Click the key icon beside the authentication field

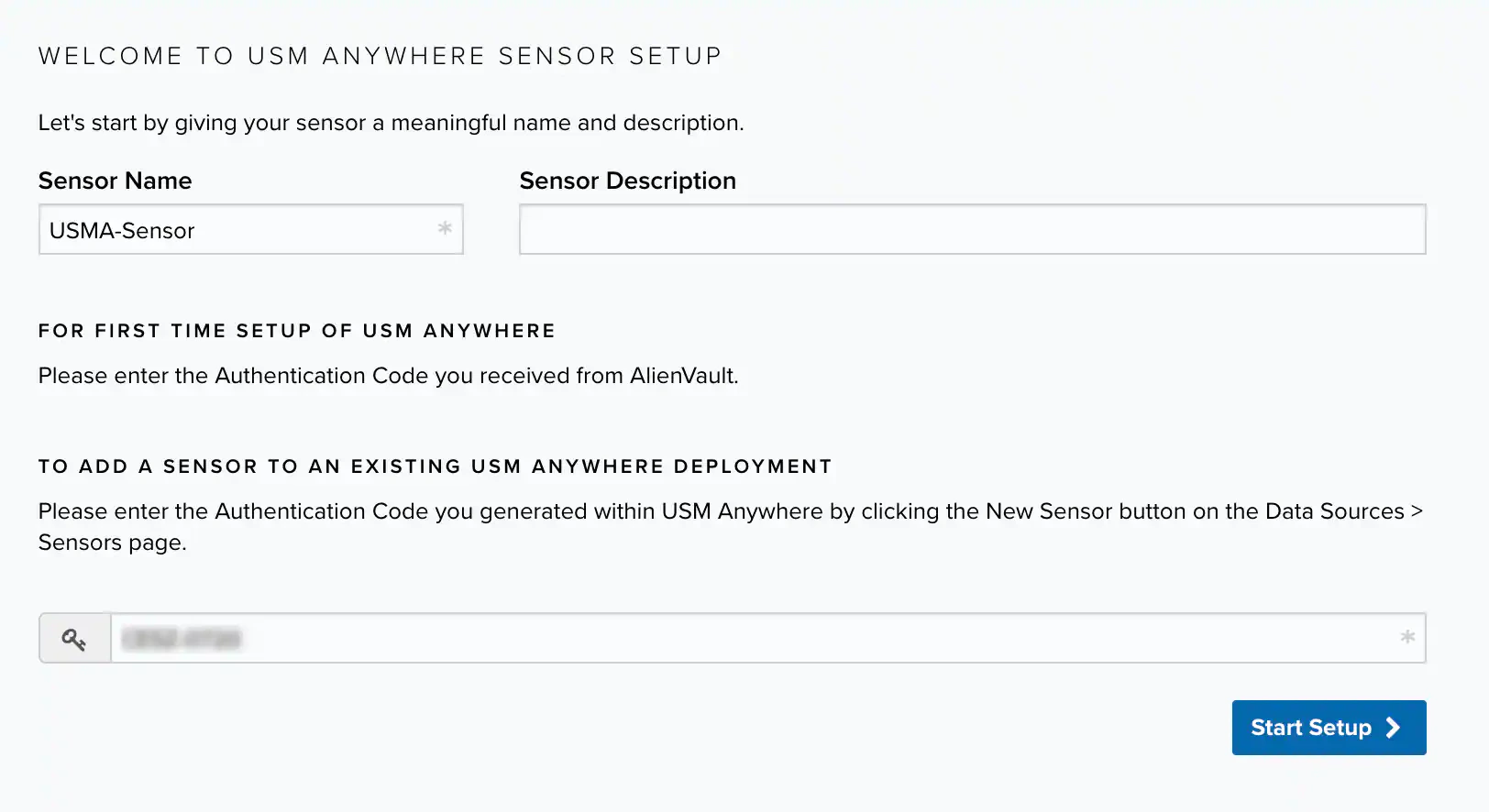[74, 638]
